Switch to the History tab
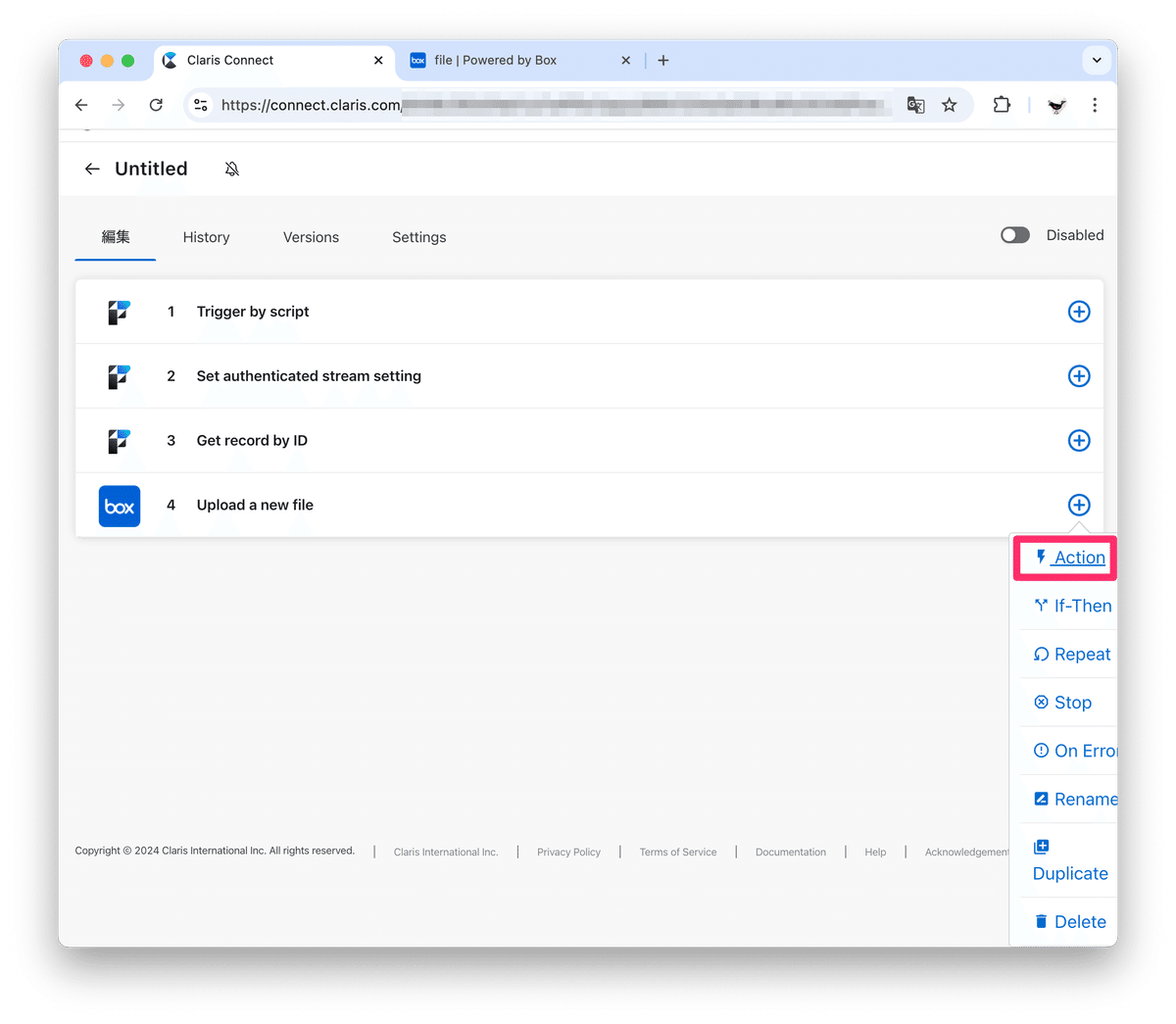The height and width of the screenshot is (1024, 1176). (x=206, y=237)
